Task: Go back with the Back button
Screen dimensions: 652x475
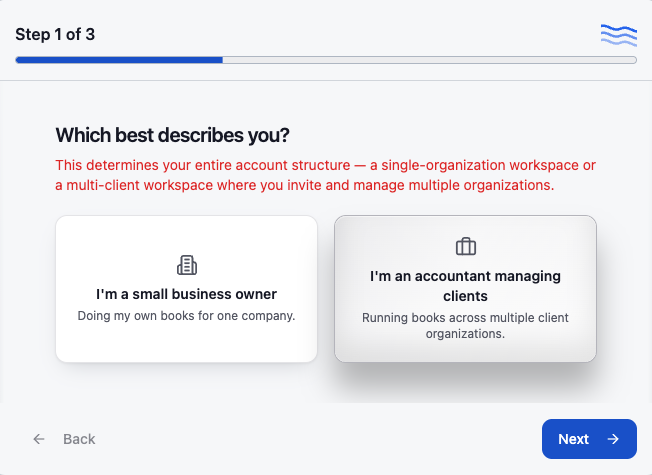Action: [64, 439]
